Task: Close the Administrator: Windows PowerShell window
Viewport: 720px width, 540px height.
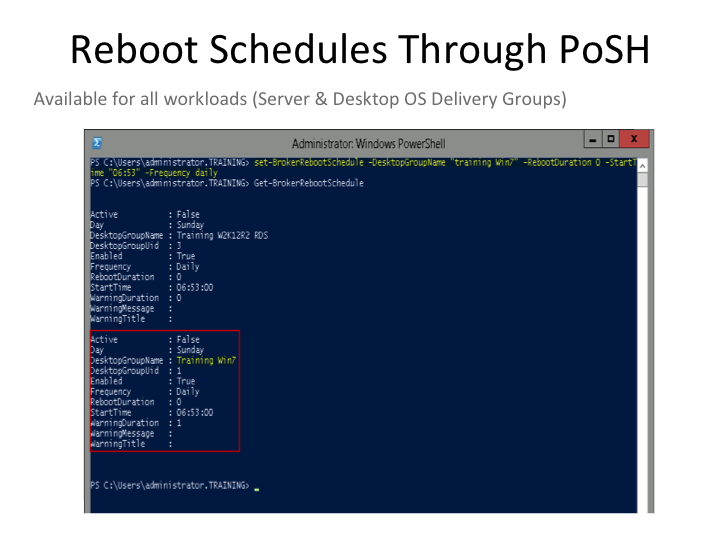Action: 634,139
